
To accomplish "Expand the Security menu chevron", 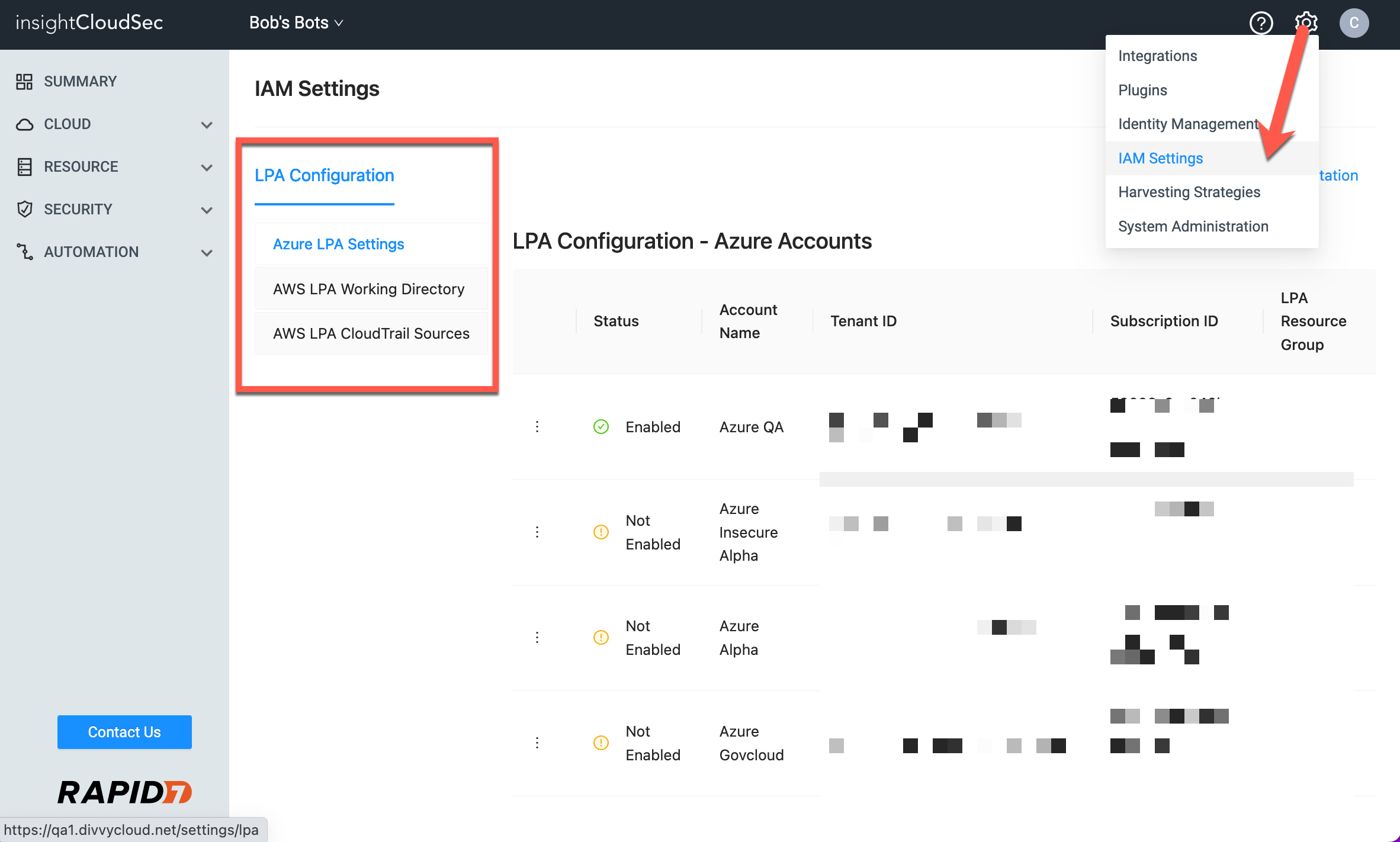I will [x=207, y=210].
